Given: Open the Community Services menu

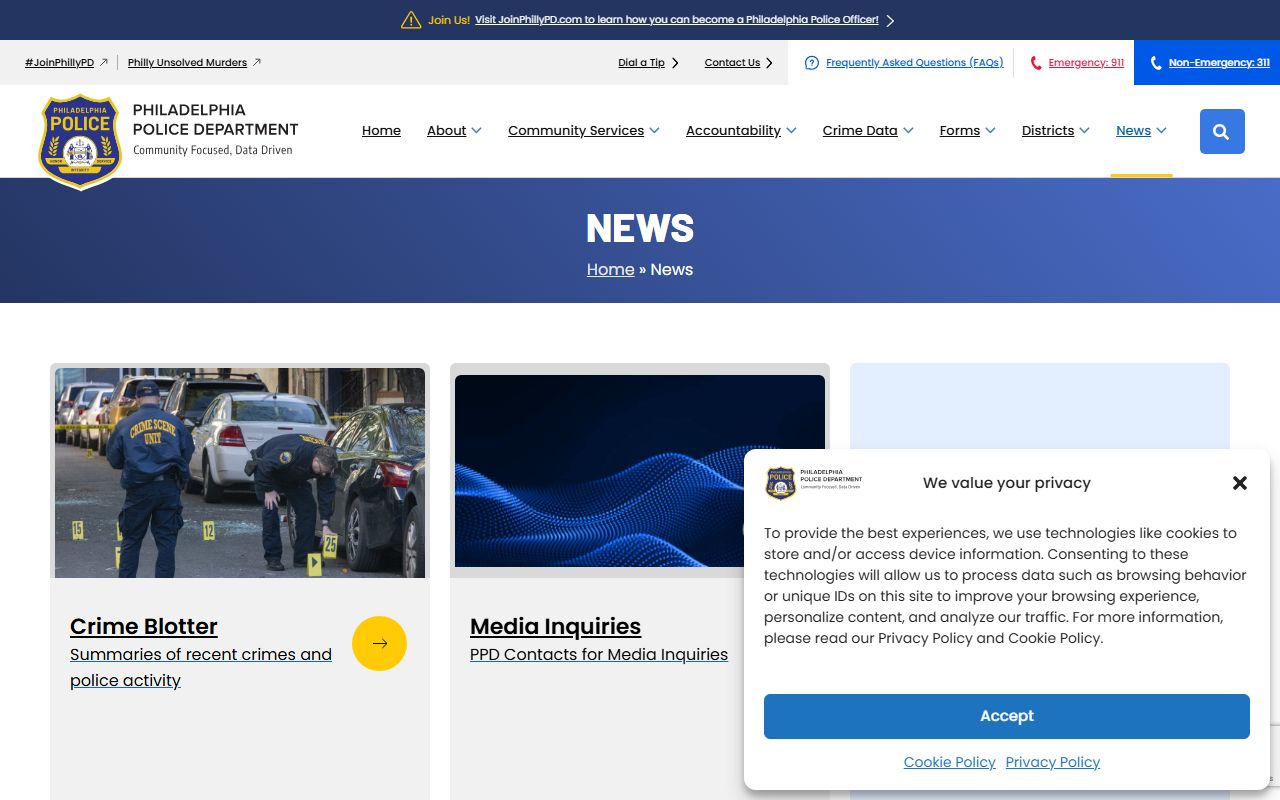Looking at the screenshot, I should coord(576,131).
